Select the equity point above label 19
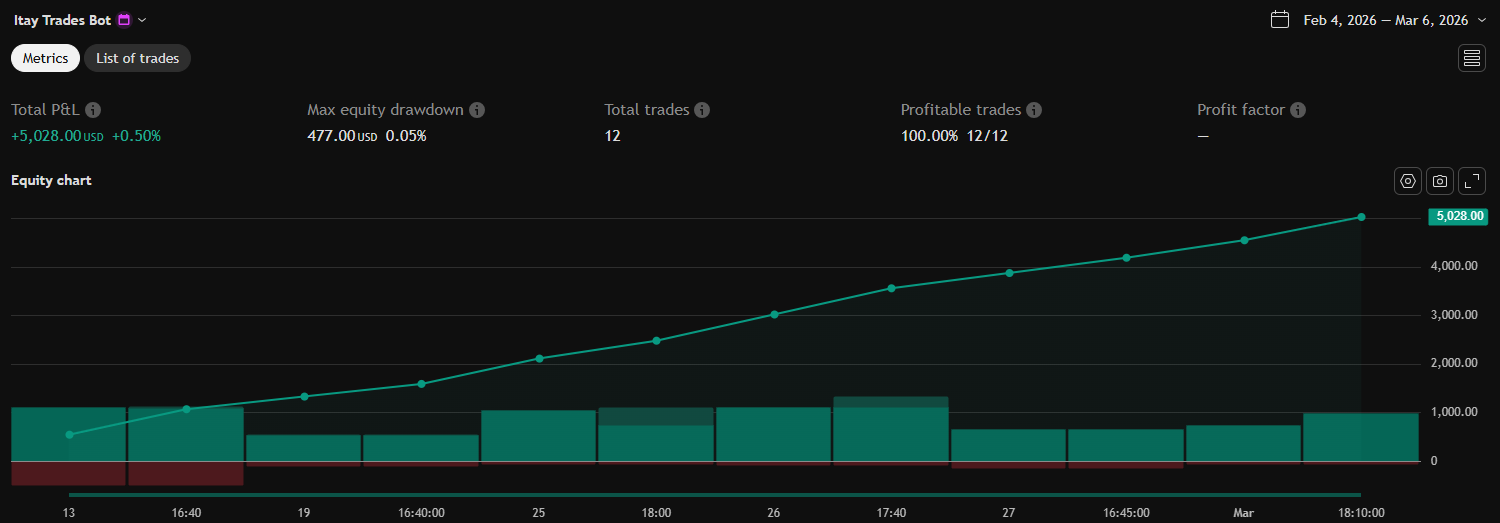Screen dimensions: 1500x523 point(304,396)
